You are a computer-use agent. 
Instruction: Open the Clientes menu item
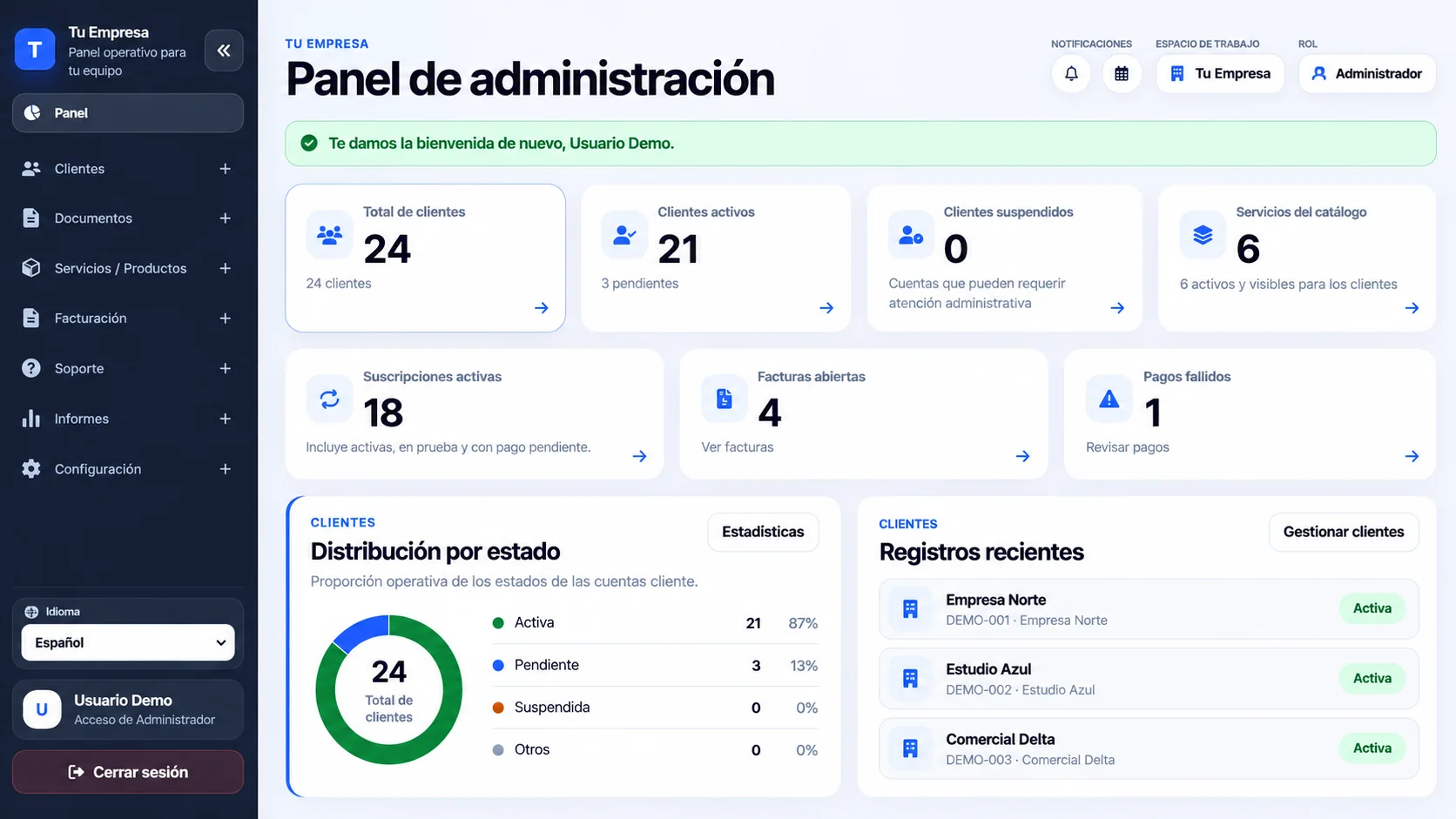[x=128, y=169]
